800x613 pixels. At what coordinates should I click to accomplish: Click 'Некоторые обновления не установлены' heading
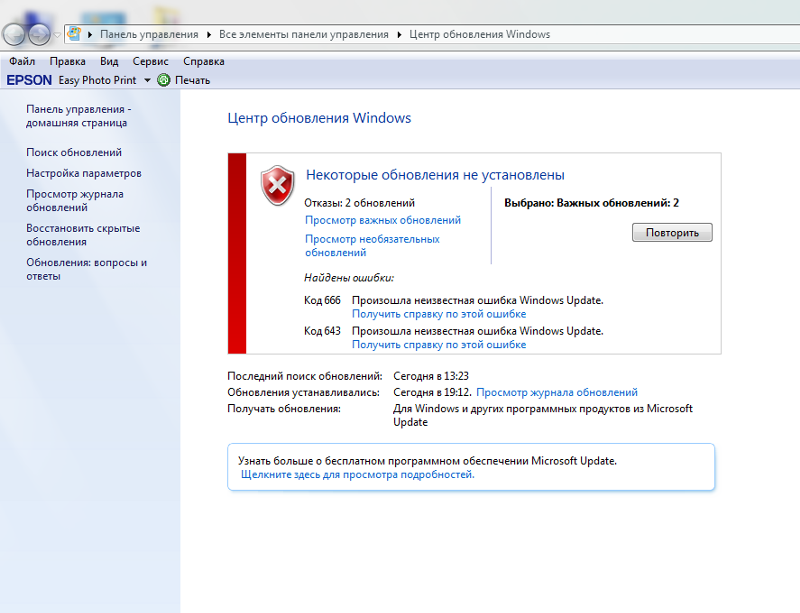[435, 175]
